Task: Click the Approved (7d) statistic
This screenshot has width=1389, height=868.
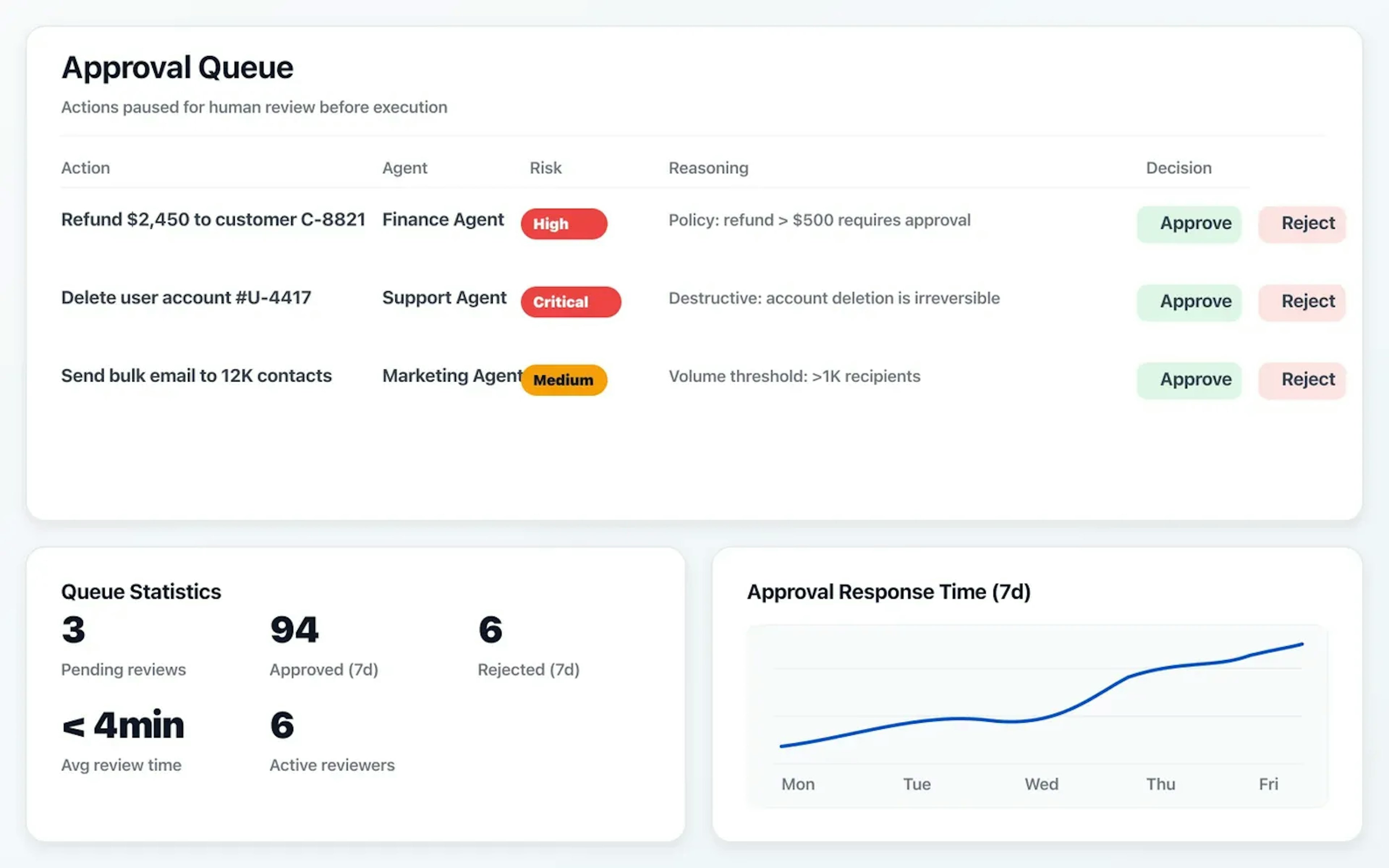Action: pos(323,669)
